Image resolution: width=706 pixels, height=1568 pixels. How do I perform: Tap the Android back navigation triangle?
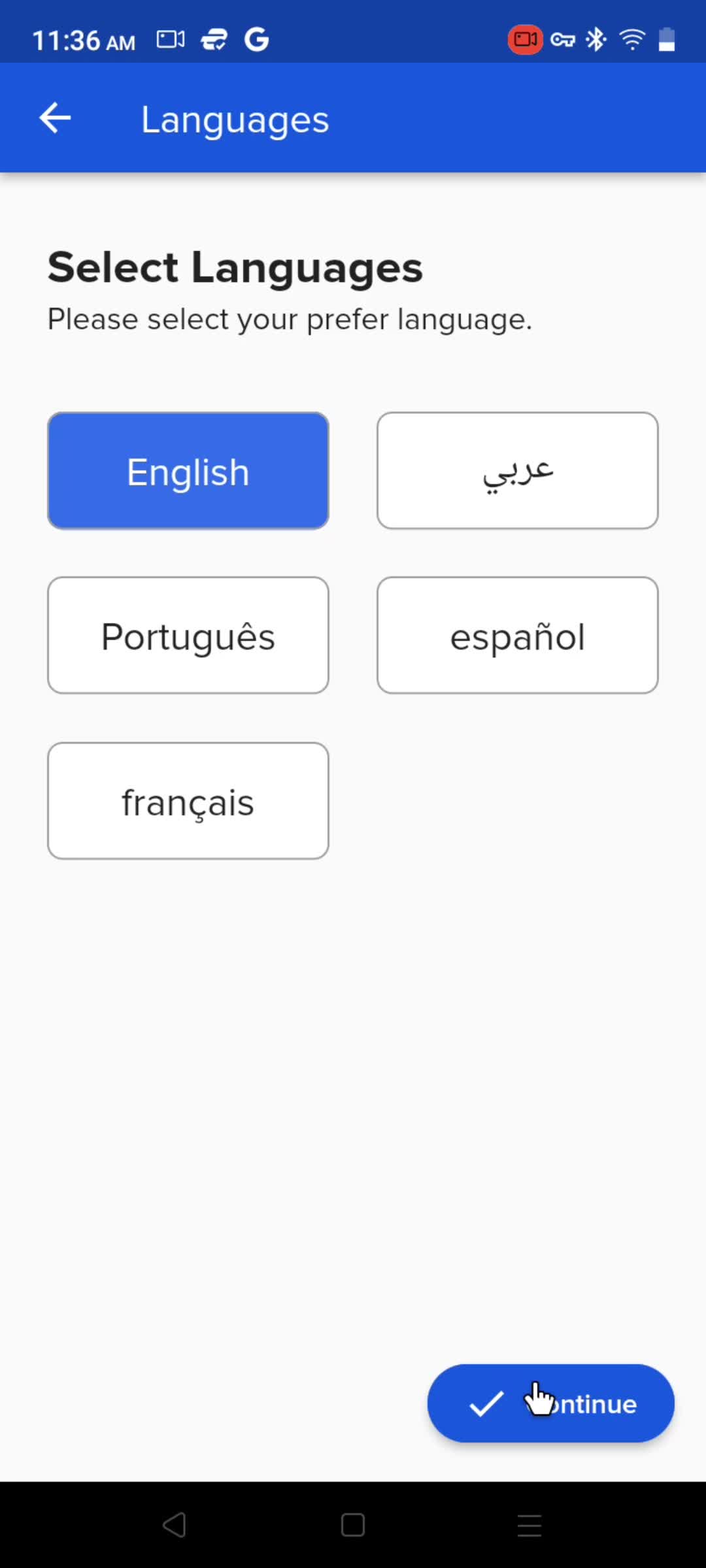(175, 1525)
